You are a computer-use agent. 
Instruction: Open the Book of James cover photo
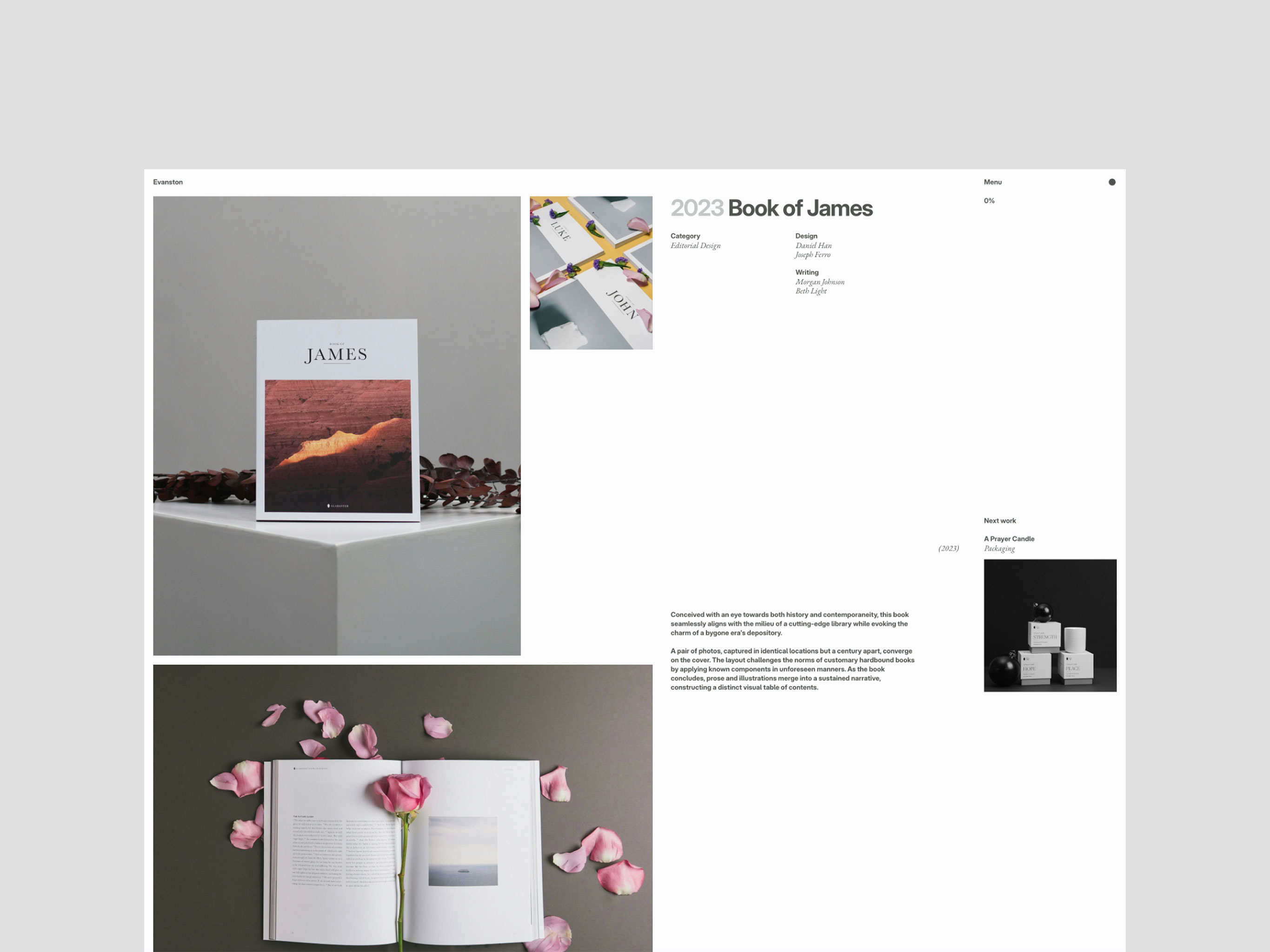coord(336,425)
